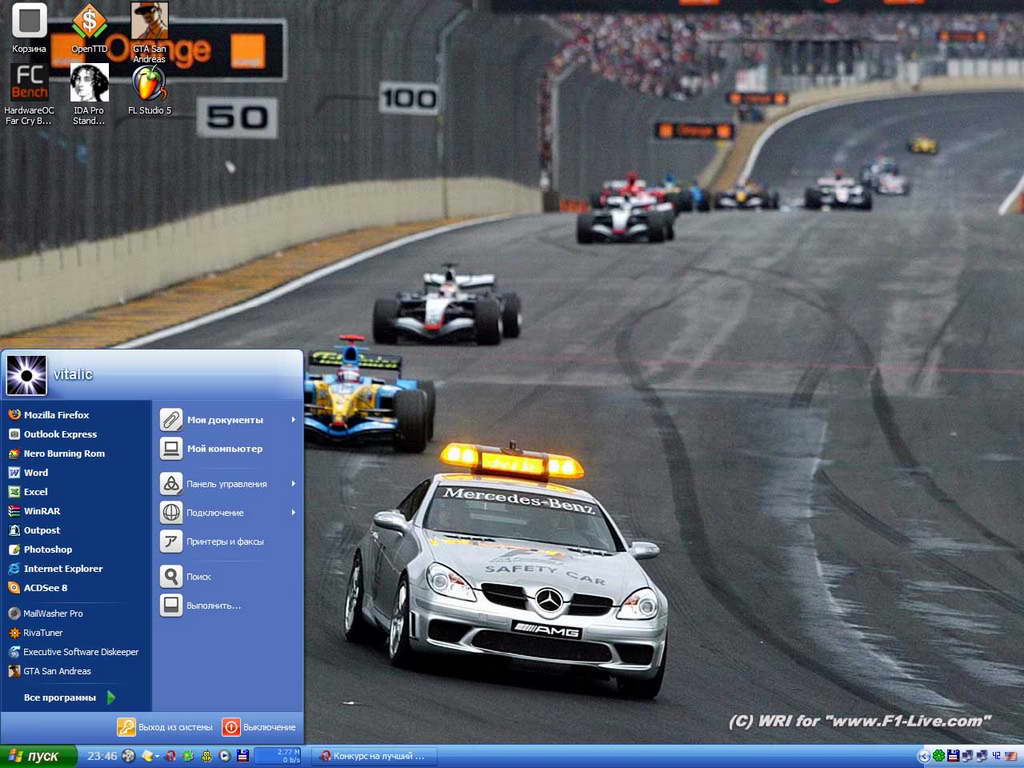Launch the green quick launch icon
The width and height of the screenshot is (1024, 768).
tap(189, 756)
